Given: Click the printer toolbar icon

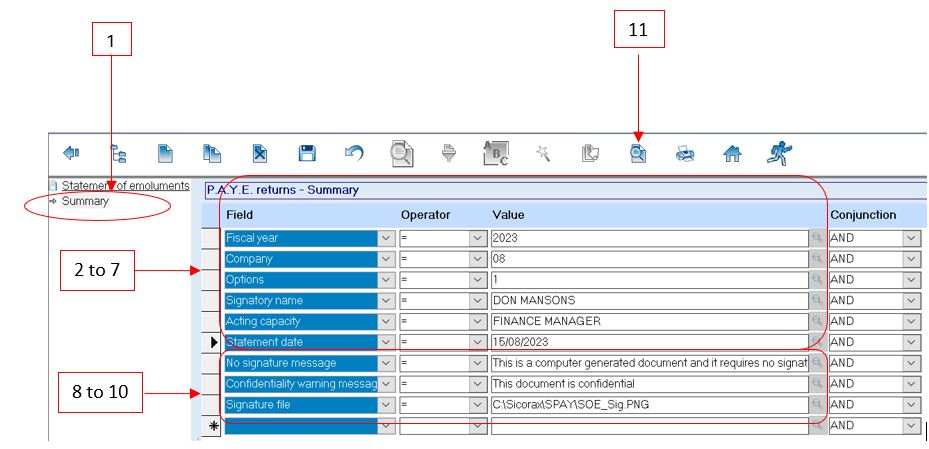Looking at the screenshot, I should (685, 153).
